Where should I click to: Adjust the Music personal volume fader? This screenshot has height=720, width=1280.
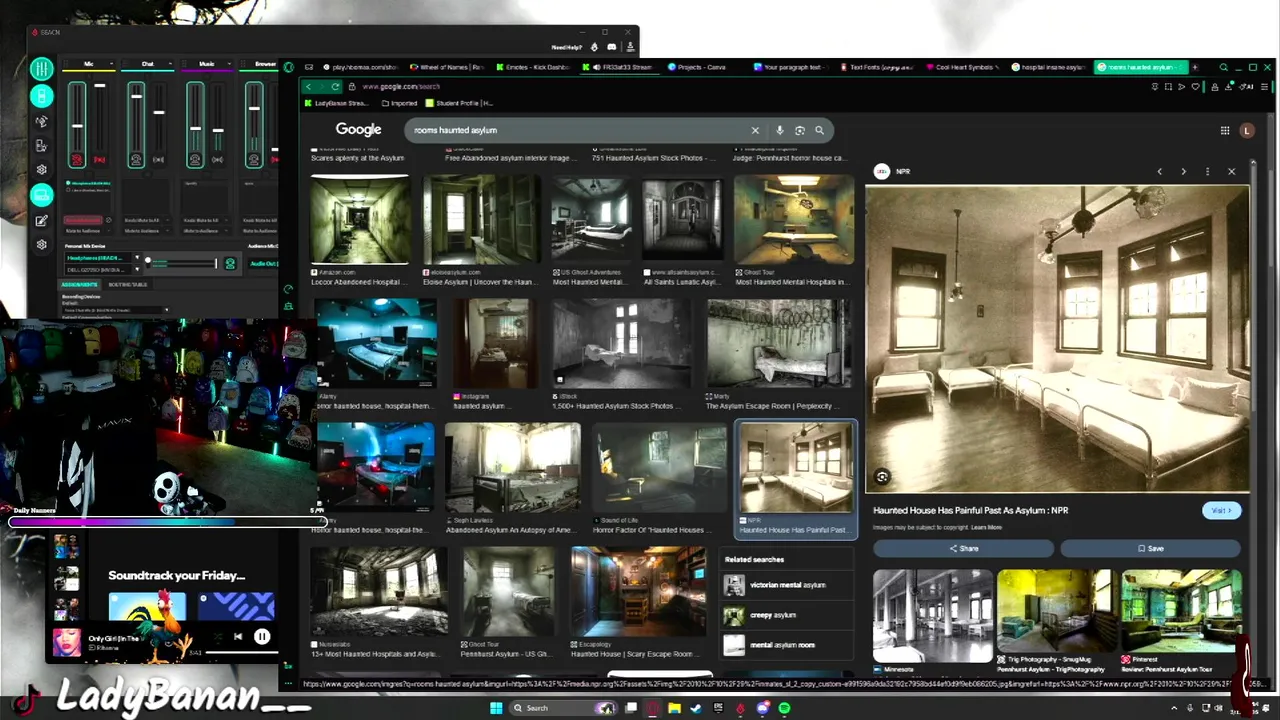tap(195, 128)
